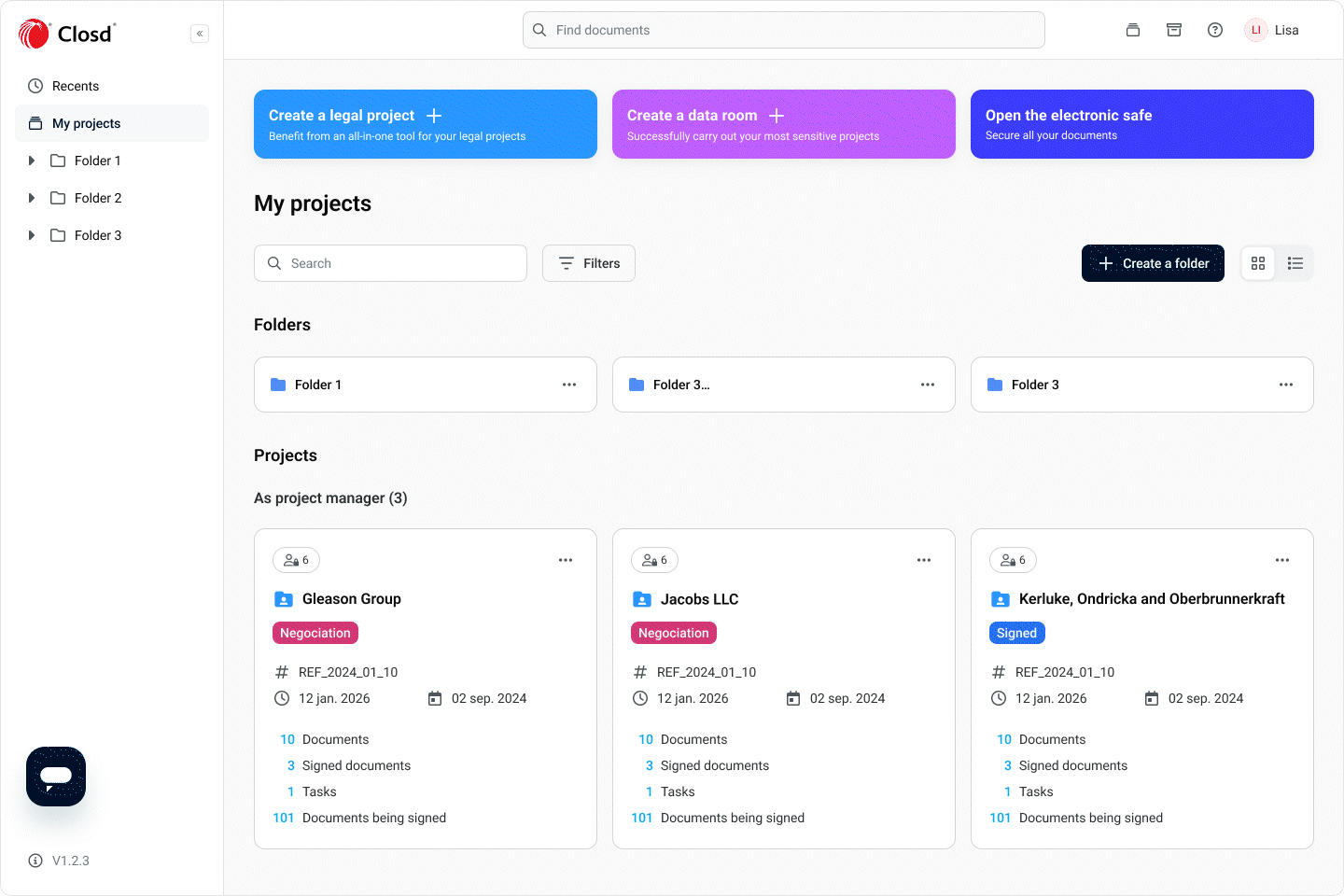Image resolution: width=1344 pixels, height=896 pixels.
Task: Switch to list view
Action: tap(1295, 263)
